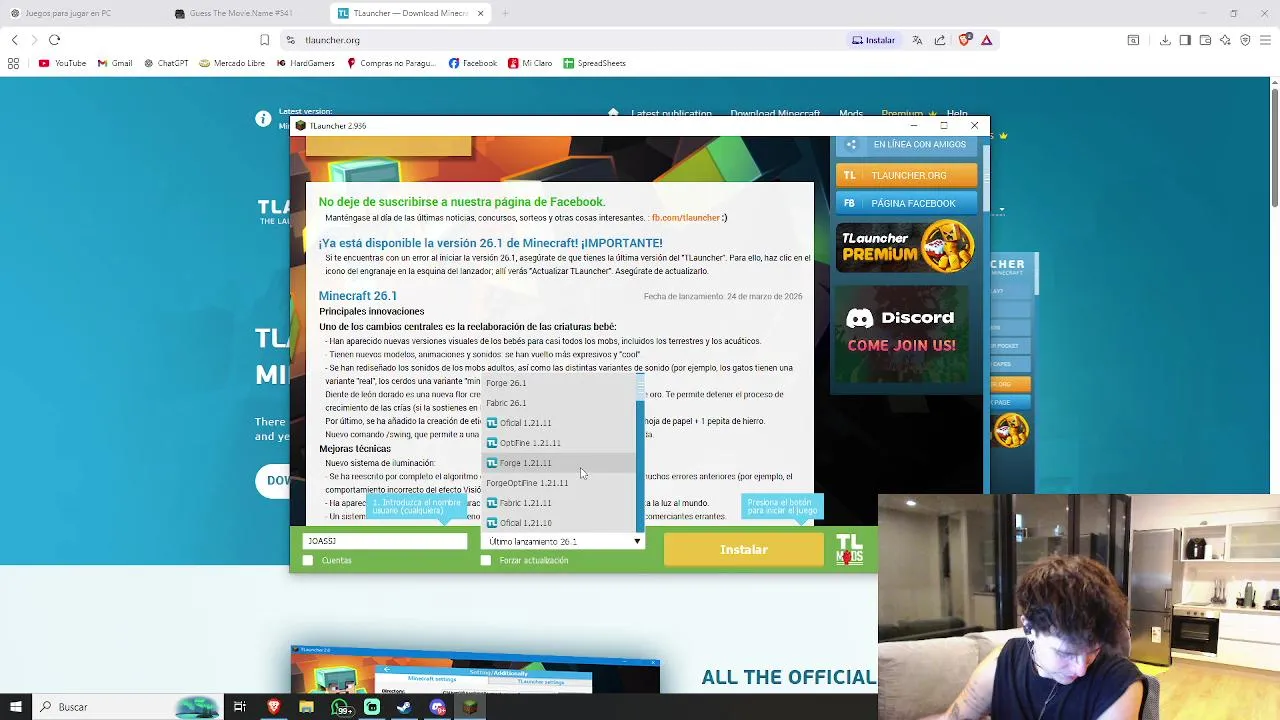Select Oficial 1.21.10 version entry
Viewport: 1280px width, 720px height.
coord(559,523)
